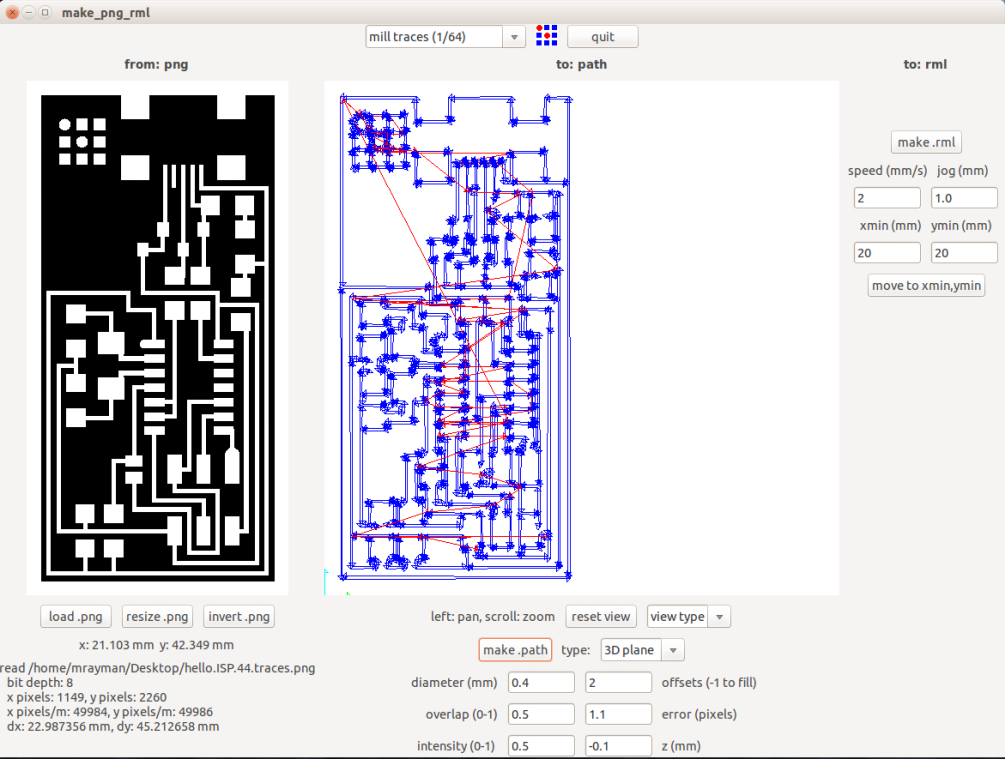Click the load .png button

(76, 616)
